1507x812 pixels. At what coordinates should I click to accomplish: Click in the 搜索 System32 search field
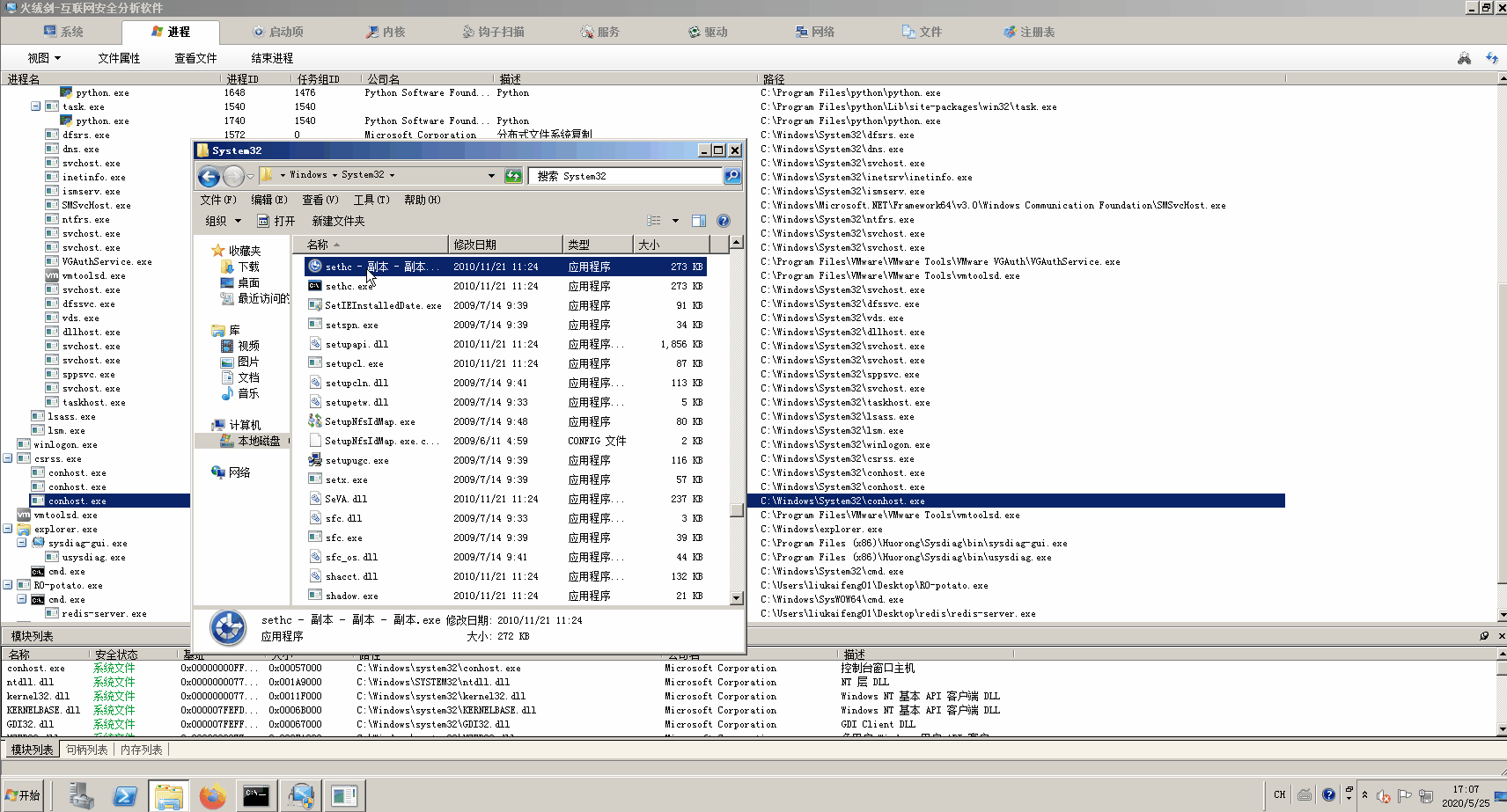(x=625, y=176)
